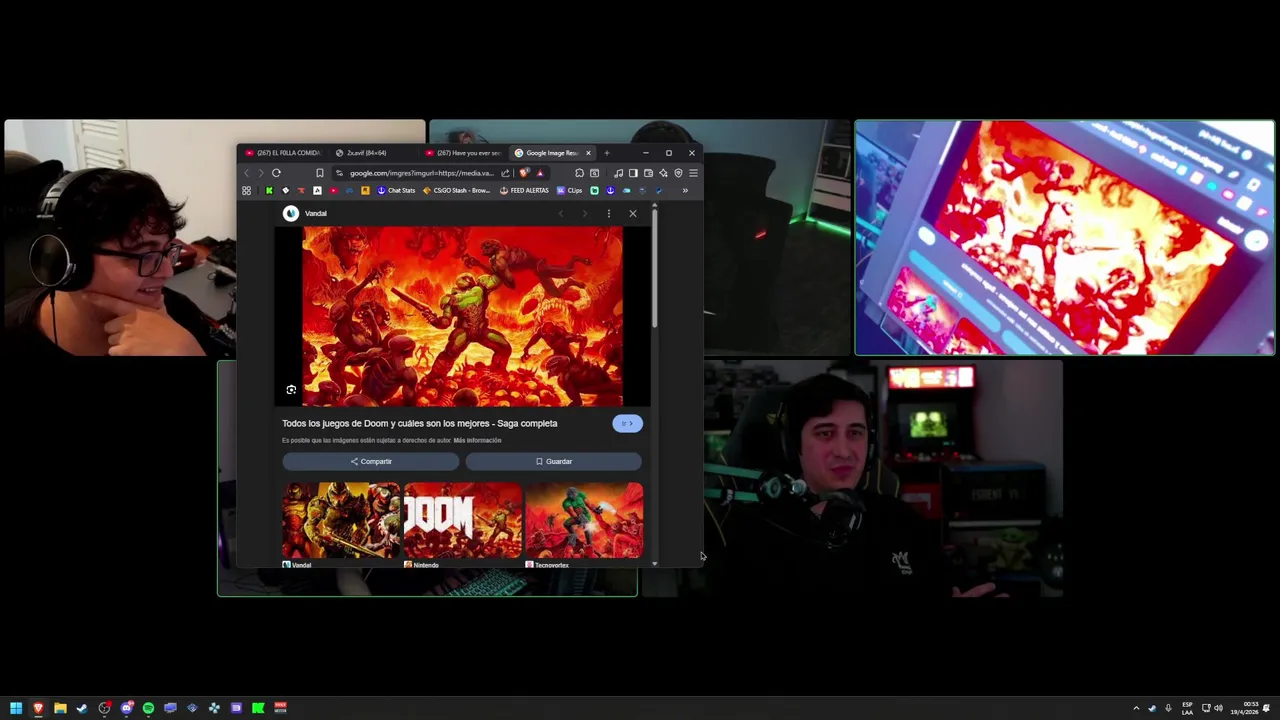Viewport: 1280px width, 720px height.
Task: Open OBS Studio from the taskbar
Action: click(x=104, y=708)
